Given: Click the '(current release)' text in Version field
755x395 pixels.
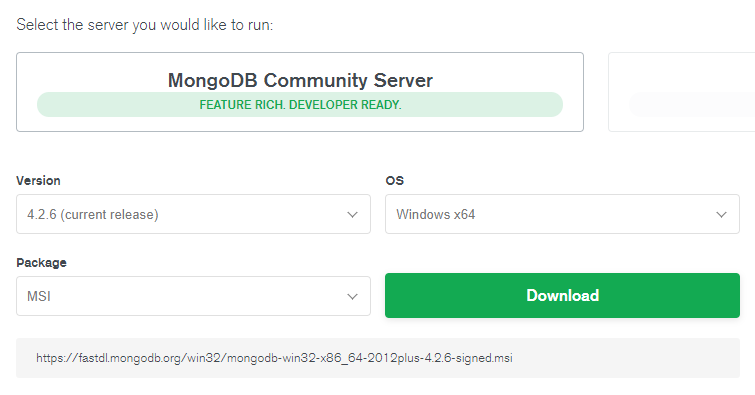Looking at the screenshot, I should pos(109,214).
